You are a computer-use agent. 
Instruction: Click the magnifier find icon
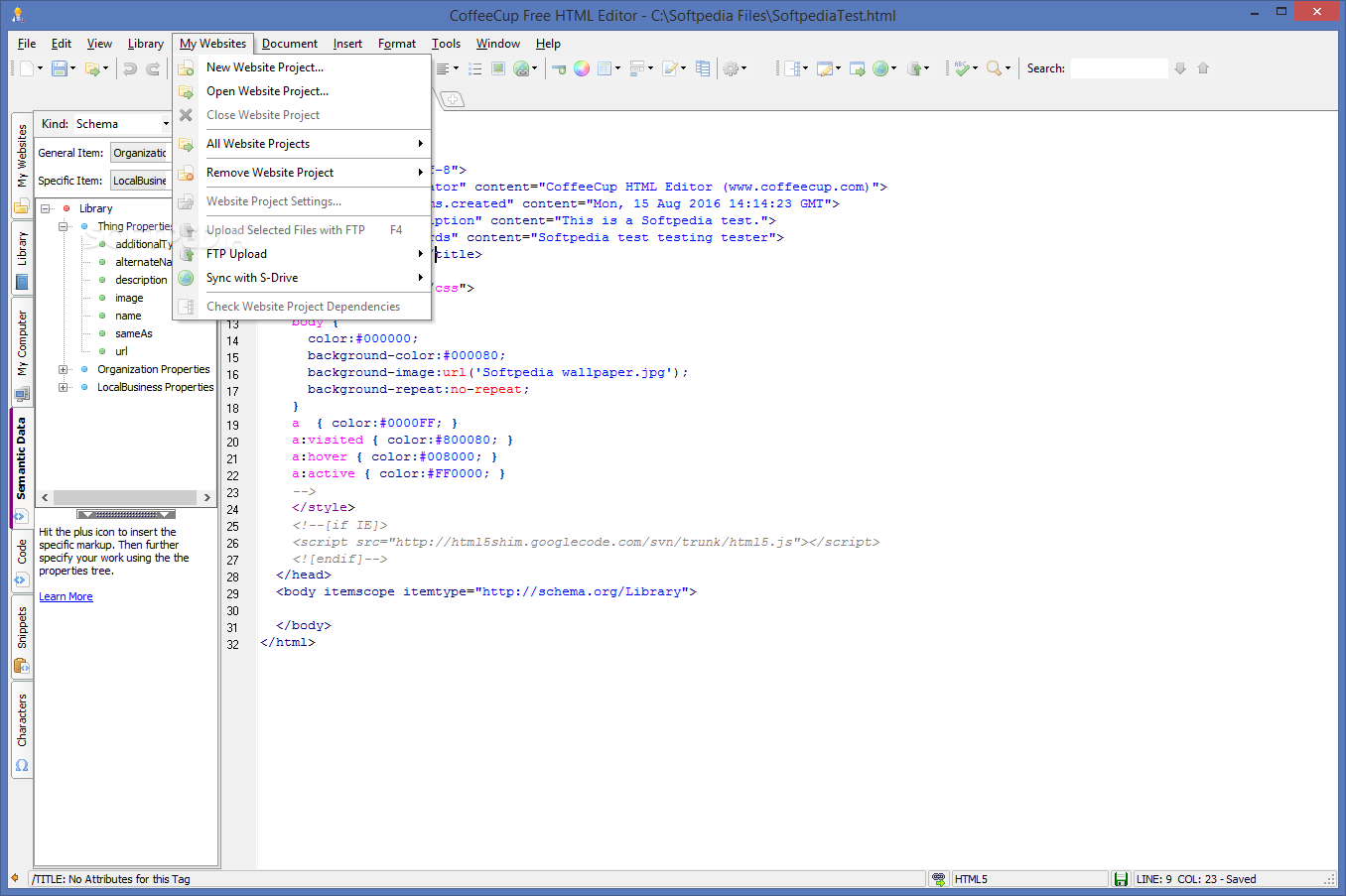click(x=994, y=68)
